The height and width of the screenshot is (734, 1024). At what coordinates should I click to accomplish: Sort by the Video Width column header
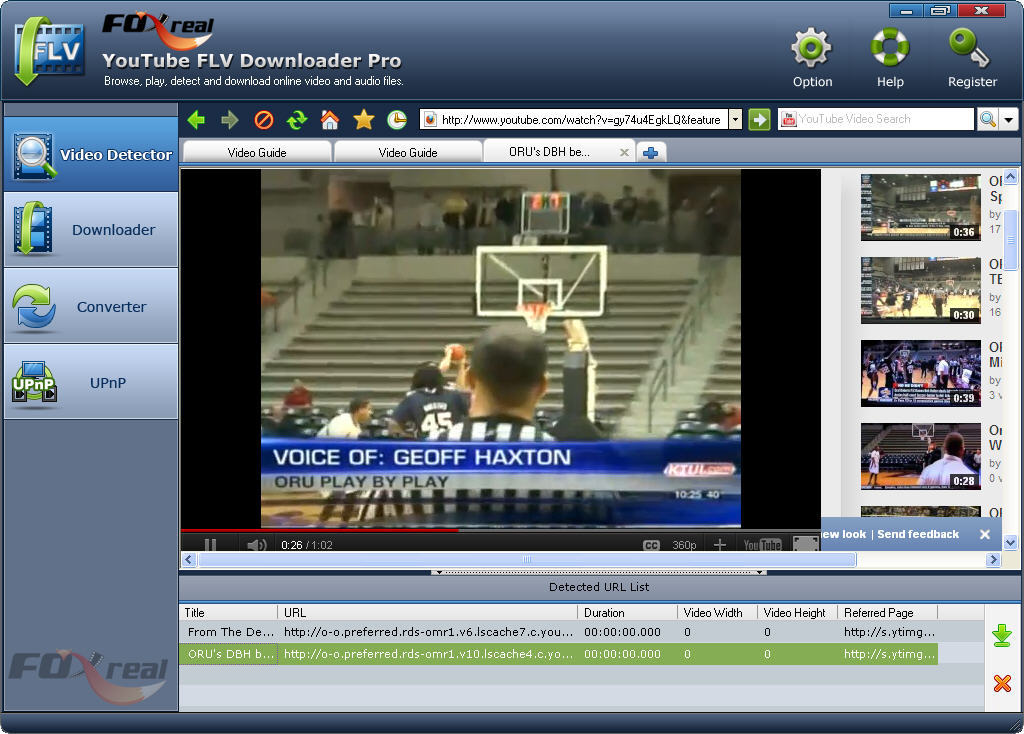[717, 613]
